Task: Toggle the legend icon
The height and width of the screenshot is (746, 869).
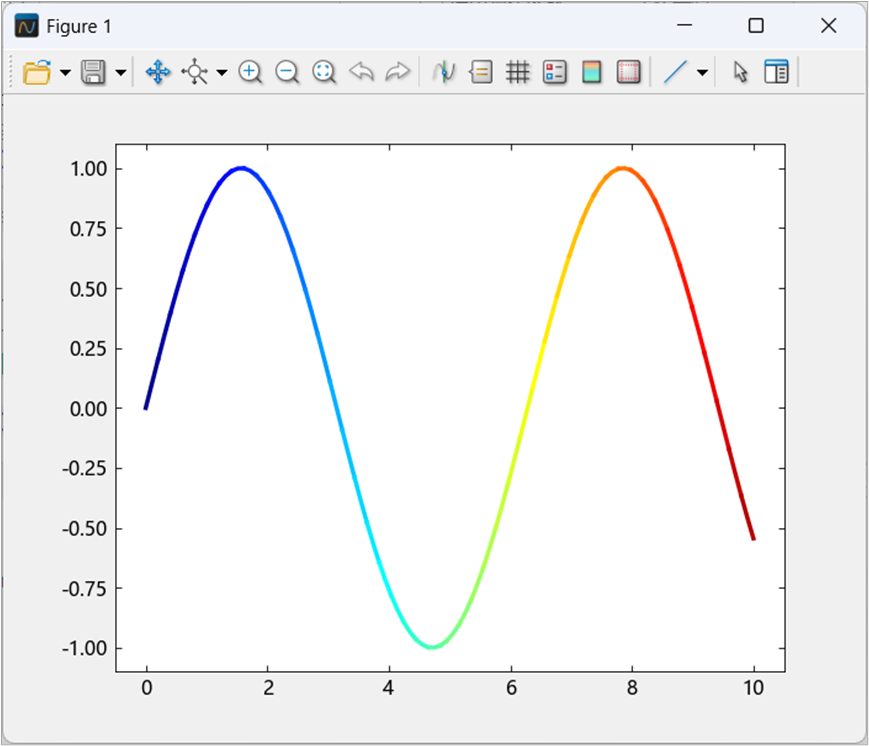Action: pos(555,72)
